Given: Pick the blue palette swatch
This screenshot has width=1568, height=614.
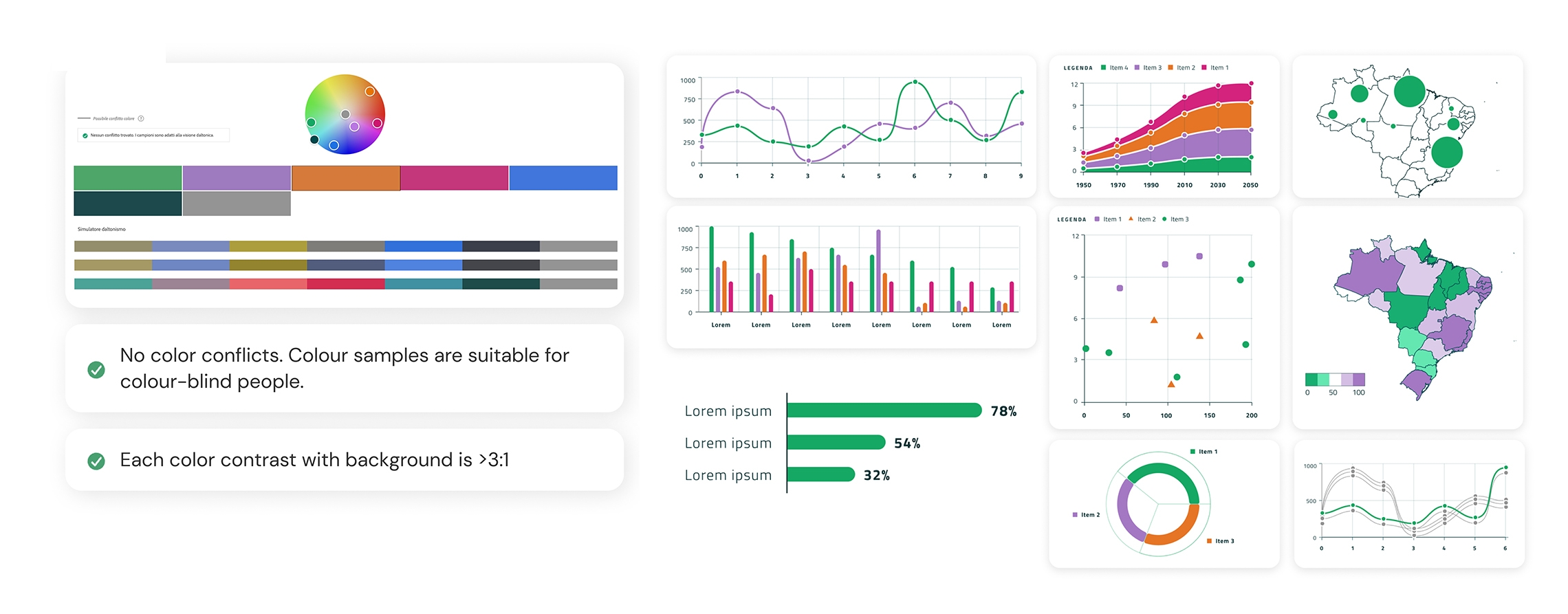Looking at the screenshot, I should click(x=563, y=178).
